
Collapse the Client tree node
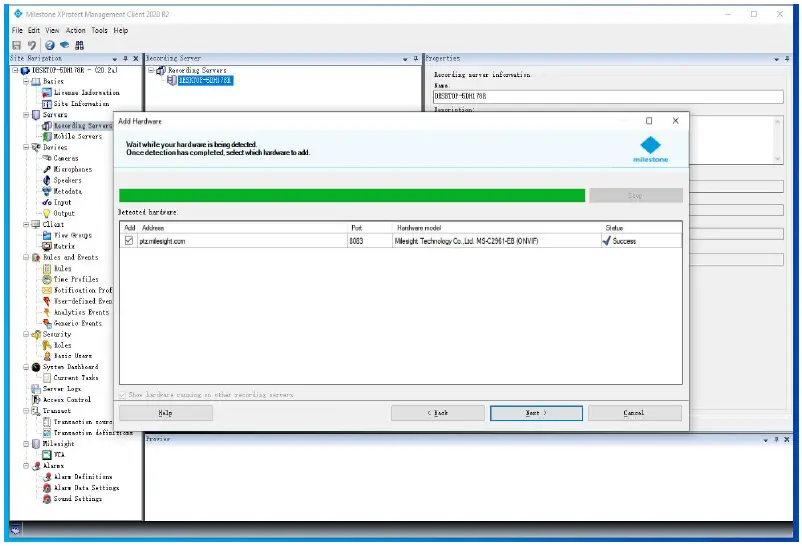(x=26, y=224)
